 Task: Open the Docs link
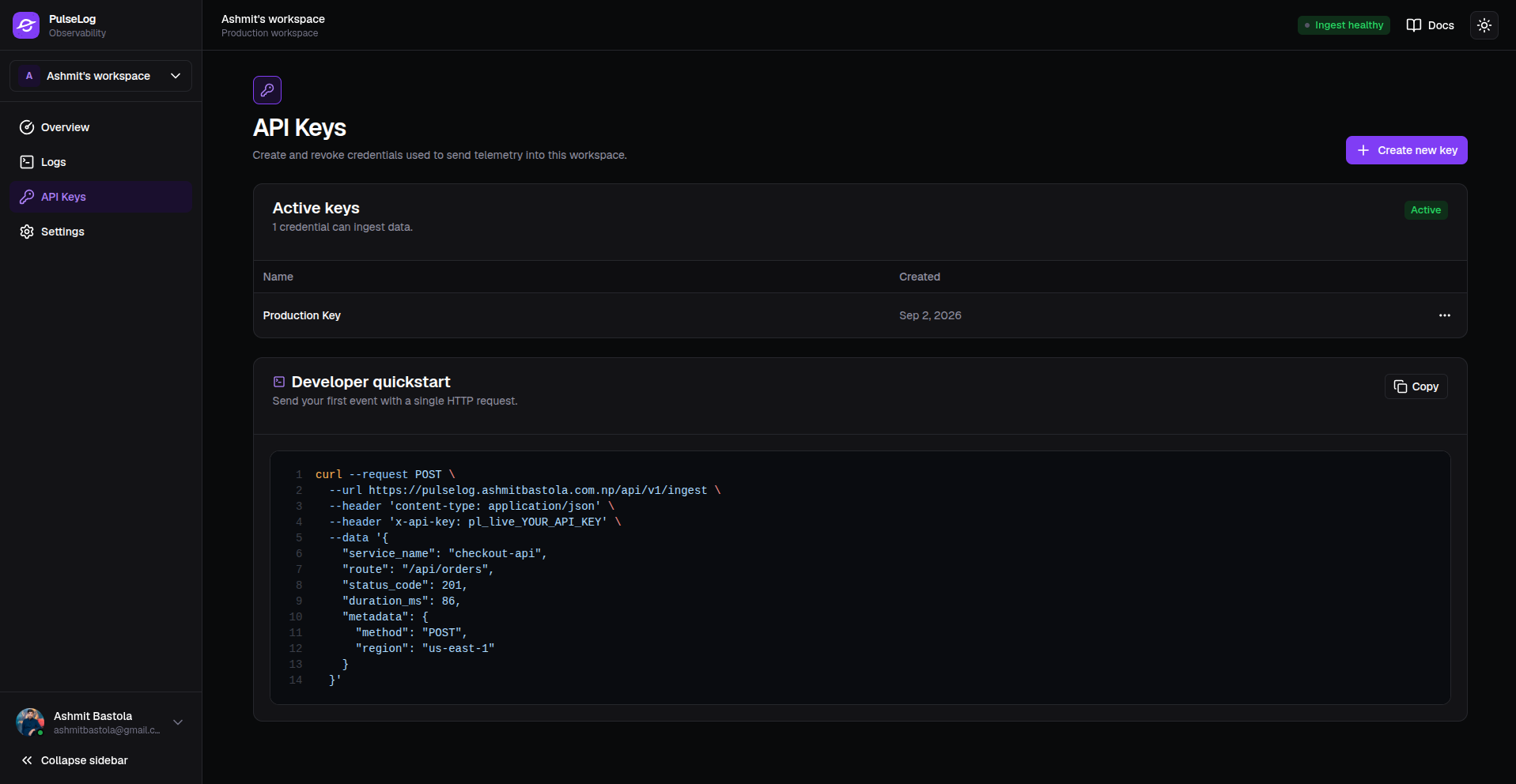coord(1430,25)
